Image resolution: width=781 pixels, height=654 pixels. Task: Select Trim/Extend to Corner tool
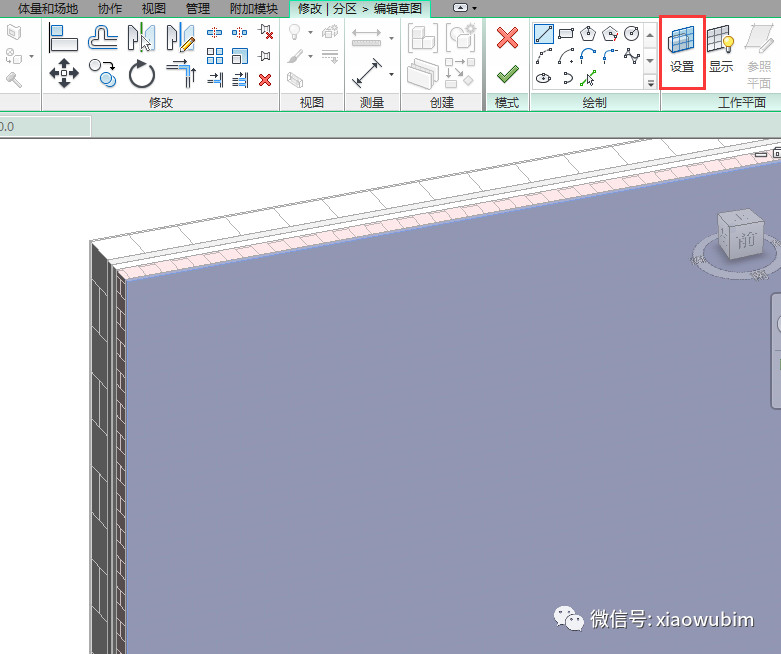[181, 73]
